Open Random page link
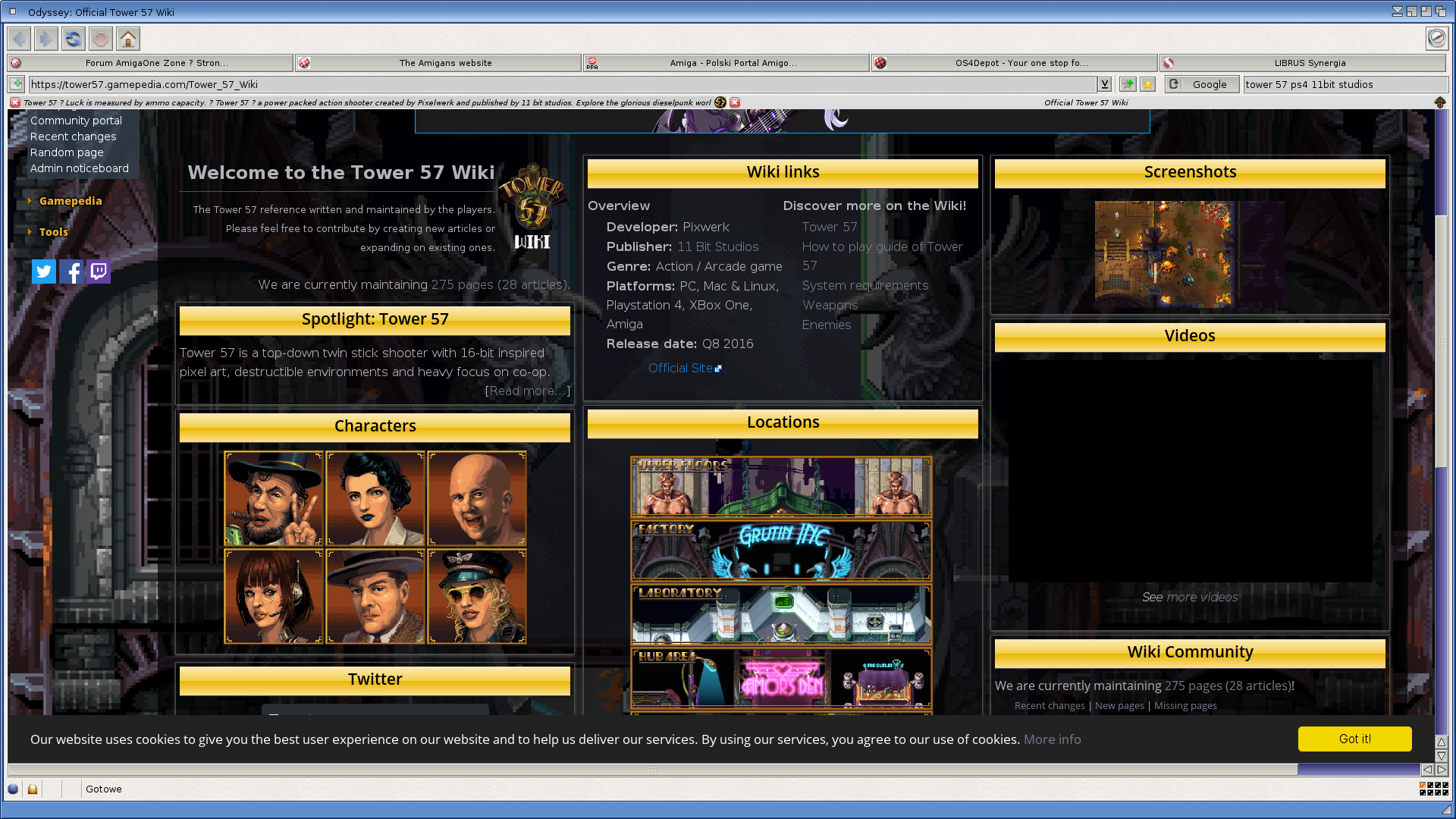This screenshot has width=1456, height=819. click(x=67, y=152)
